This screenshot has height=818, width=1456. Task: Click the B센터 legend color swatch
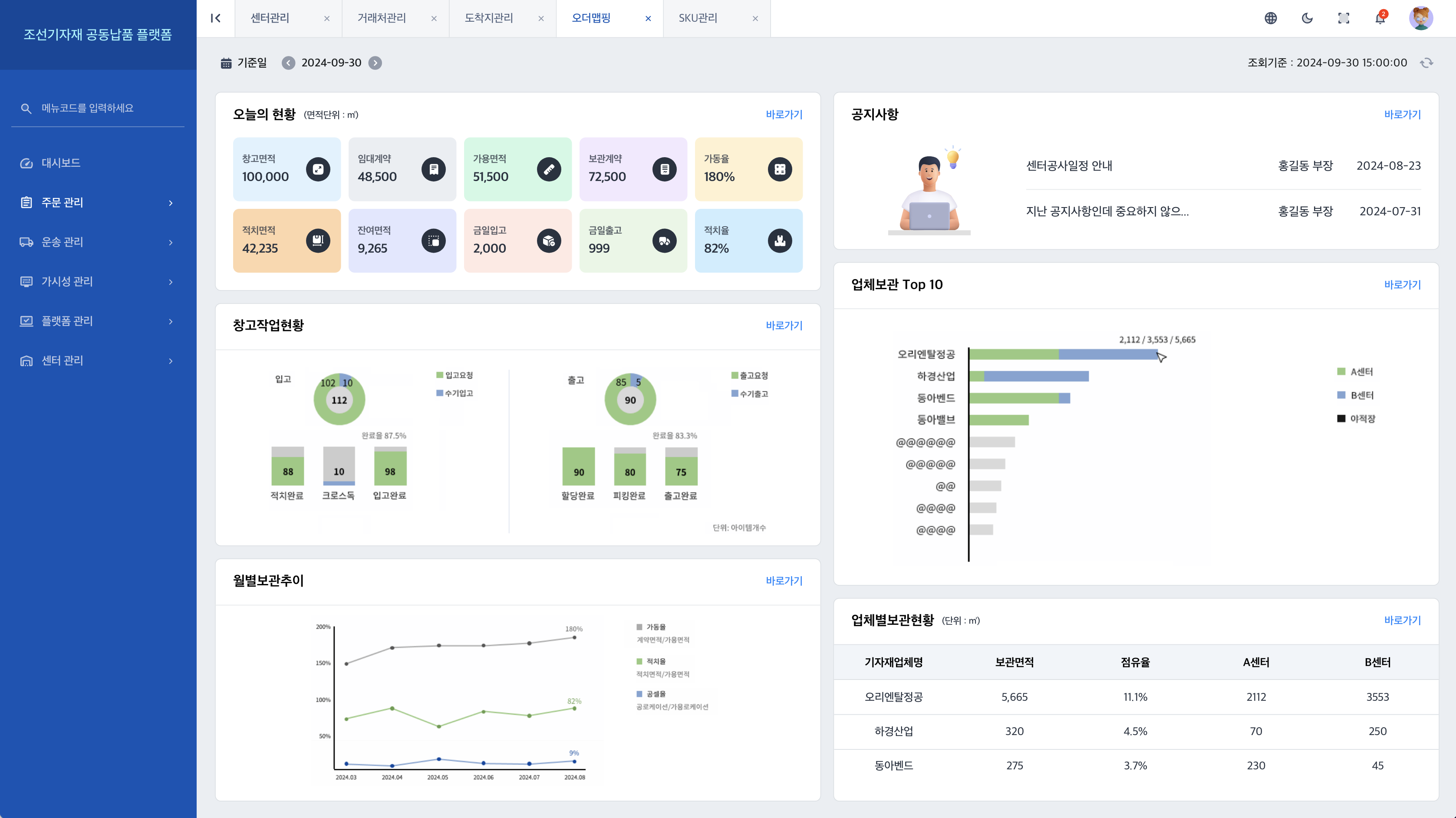click(1341, 395)
